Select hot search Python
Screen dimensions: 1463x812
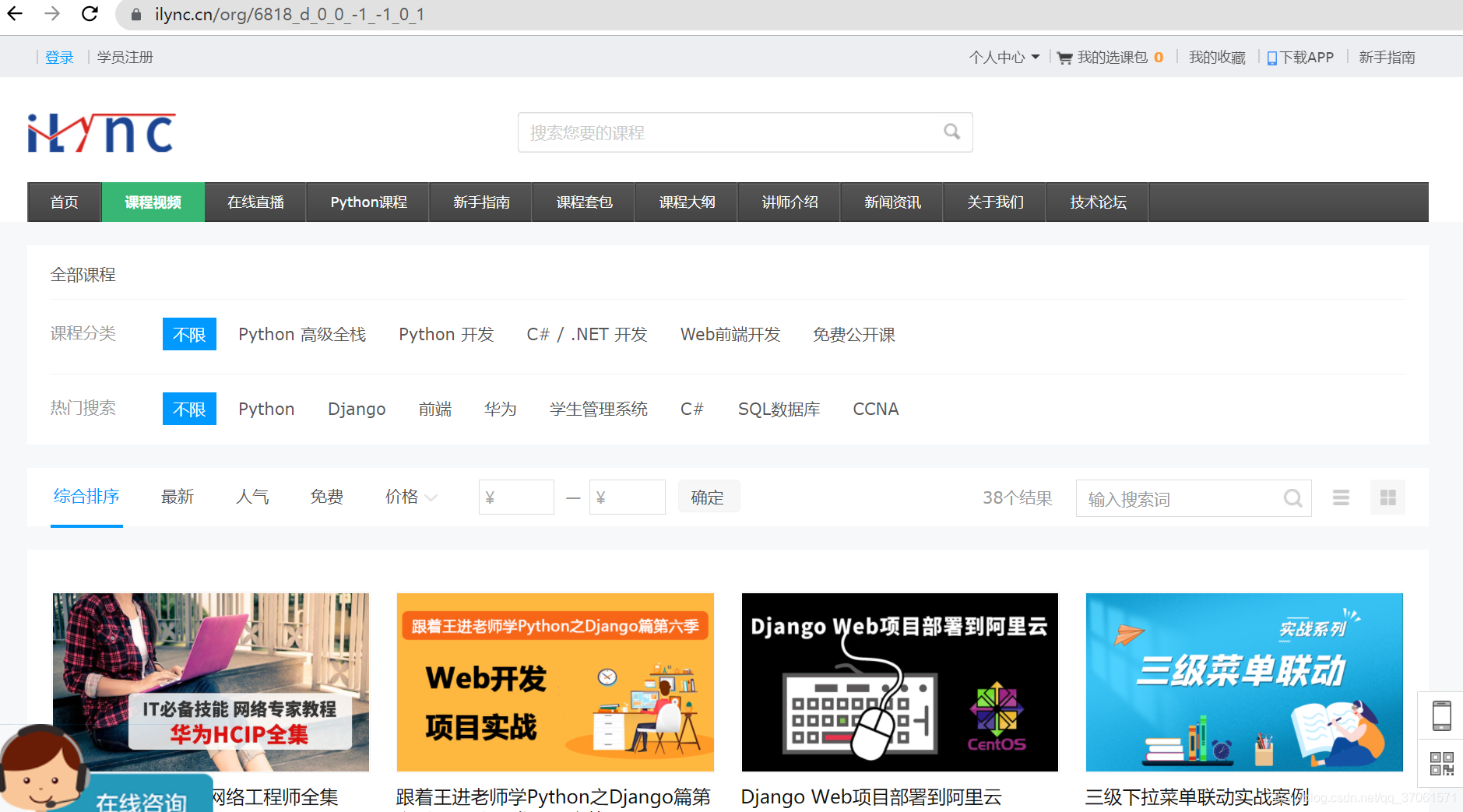click(x=266, y=409)
